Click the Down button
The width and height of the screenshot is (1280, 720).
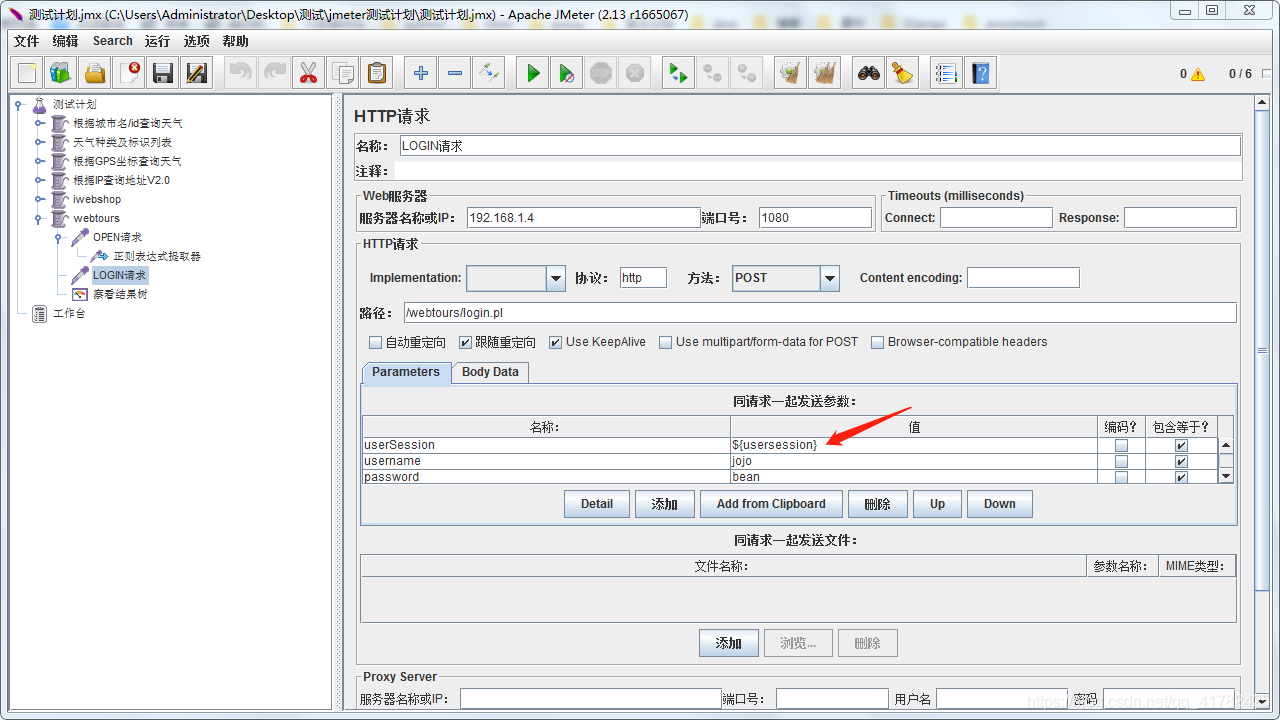pyautogui.click(x=999, y=504)
